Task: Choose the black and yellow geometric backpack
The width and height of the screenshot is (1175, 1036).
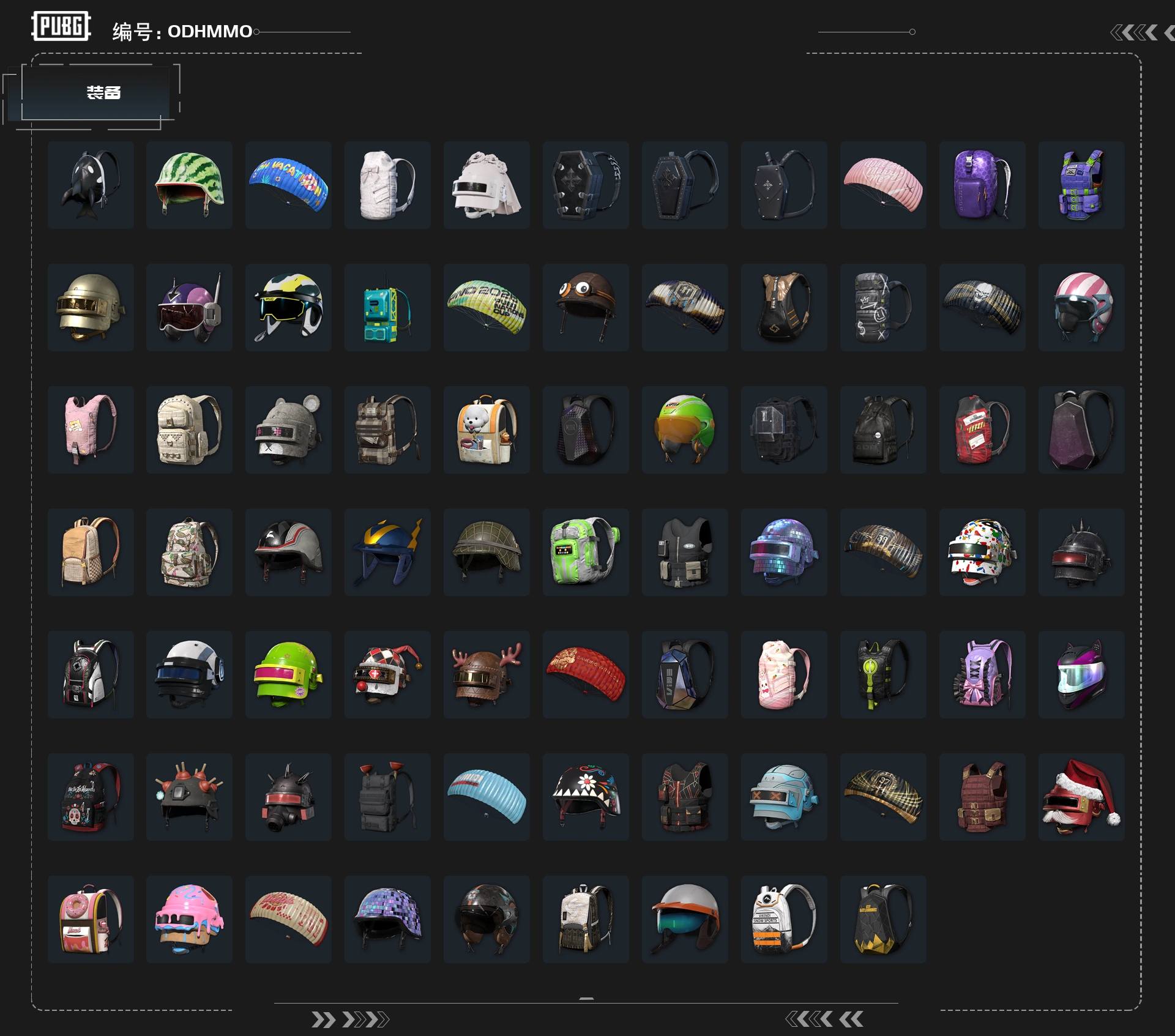Action: (883, 919)
